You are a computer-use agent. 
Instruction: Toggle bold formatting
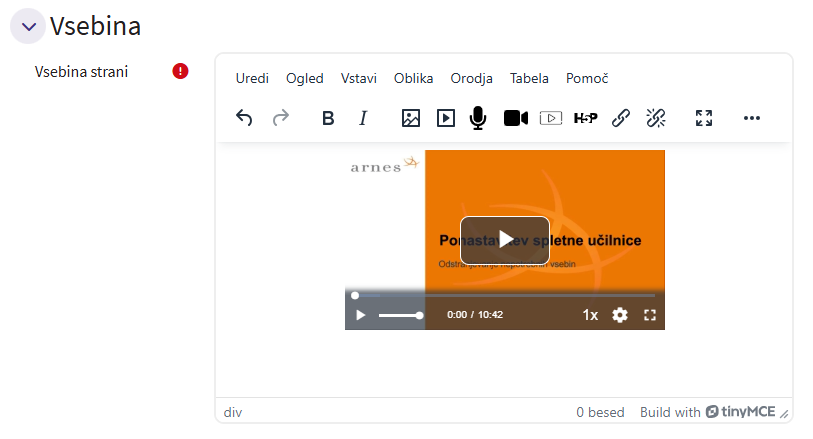pyautogui.click(x=328, y=118)
